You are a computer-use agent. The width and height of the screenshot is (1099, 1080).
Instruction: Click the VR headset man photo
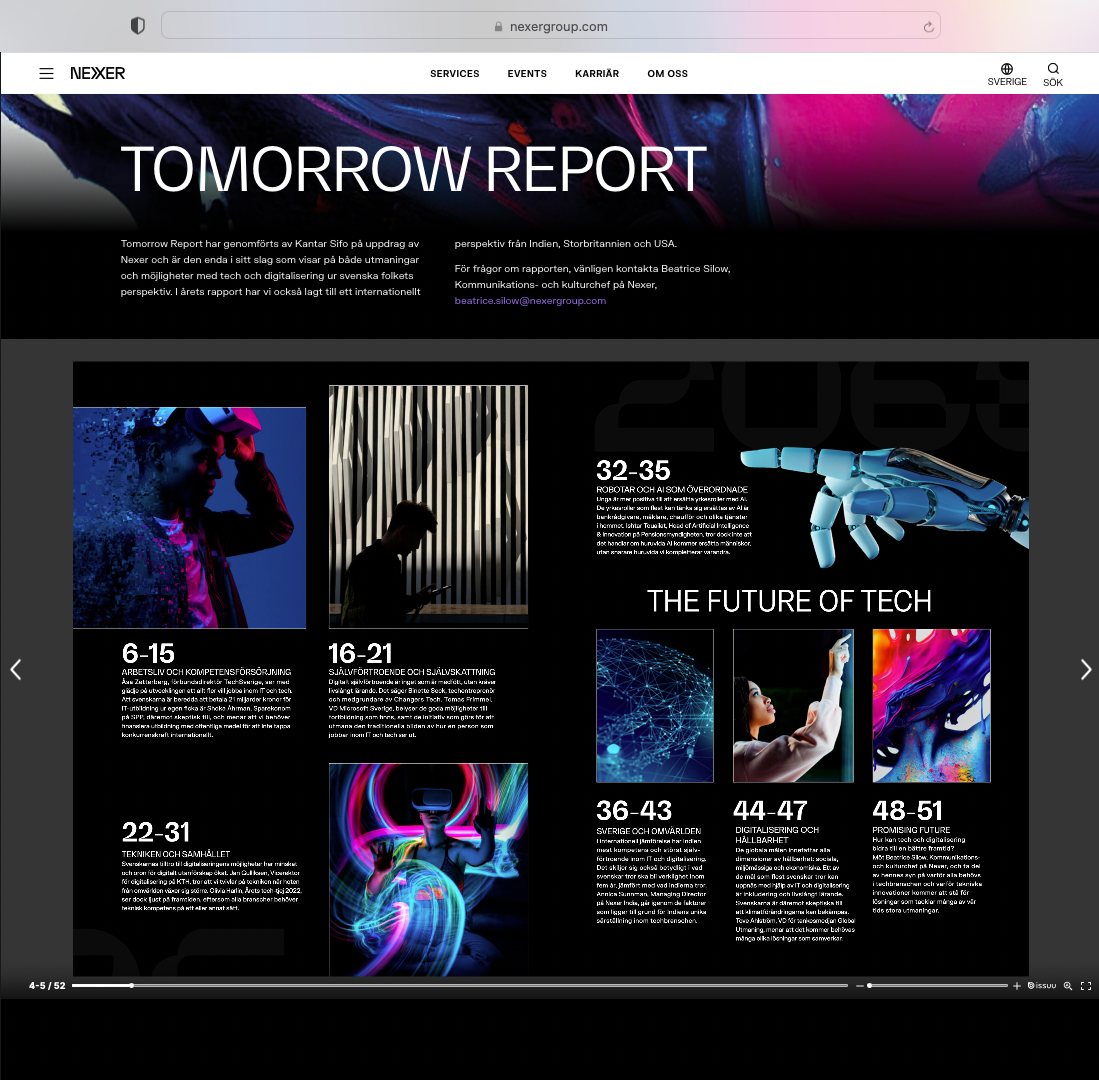coord(189,517)
